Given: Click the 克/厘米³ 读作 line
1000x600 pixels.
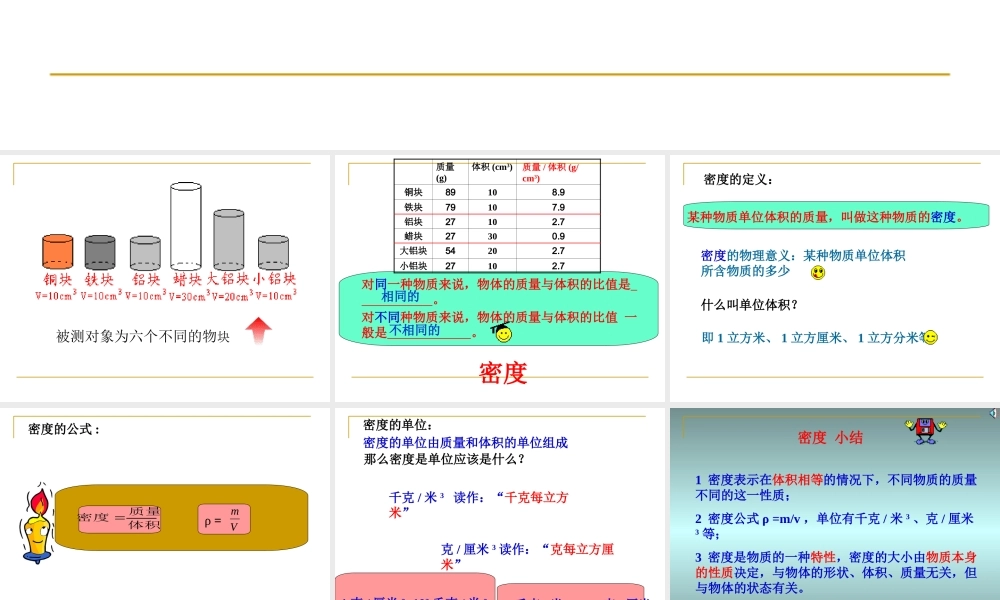Looking at the screenshot, I should pos(527,556).
